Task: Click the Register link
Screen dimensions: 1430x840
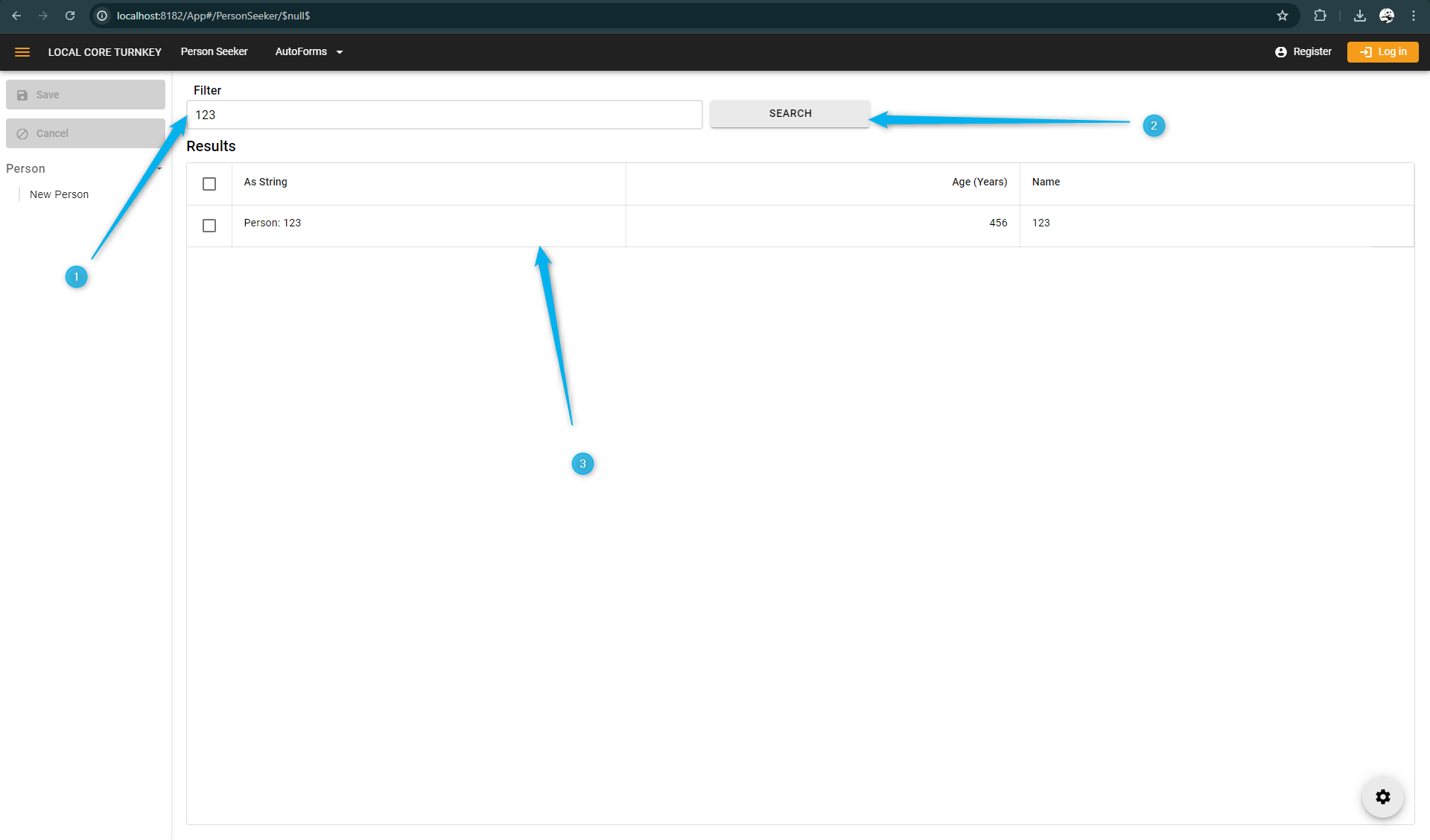Action: [1303, 52]
